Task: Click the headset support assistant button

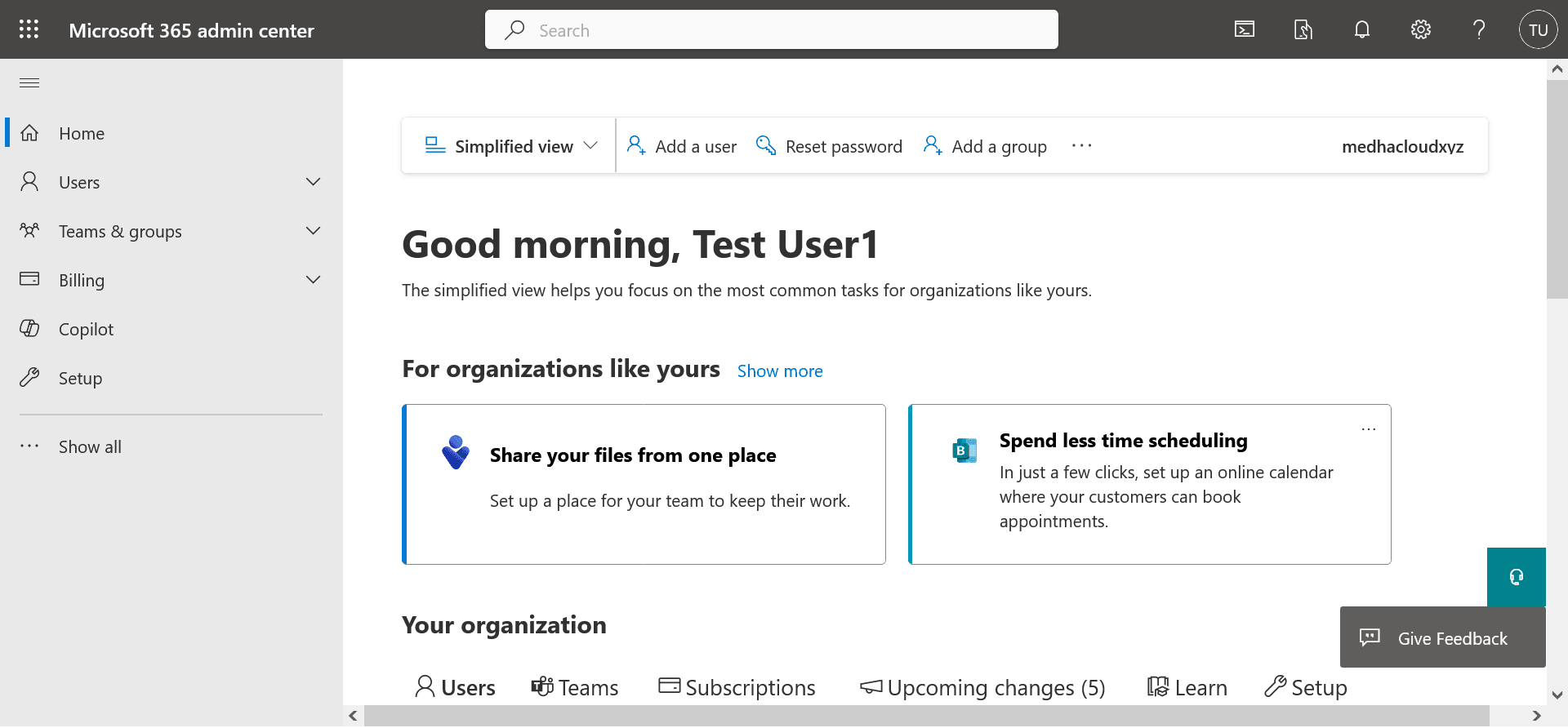Action: (1516, 577)
